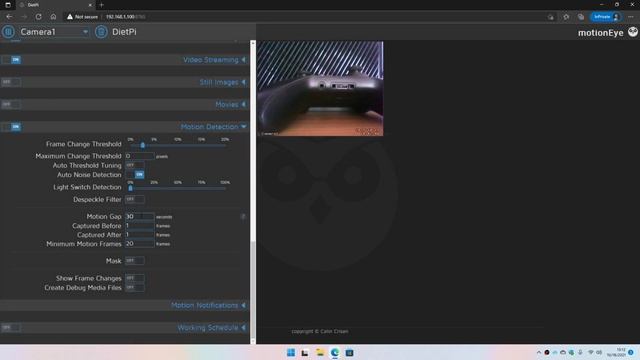This screenshot has width=640, height=360.
Task: Open the notification count badge
Action: click(x=631, y=352)
